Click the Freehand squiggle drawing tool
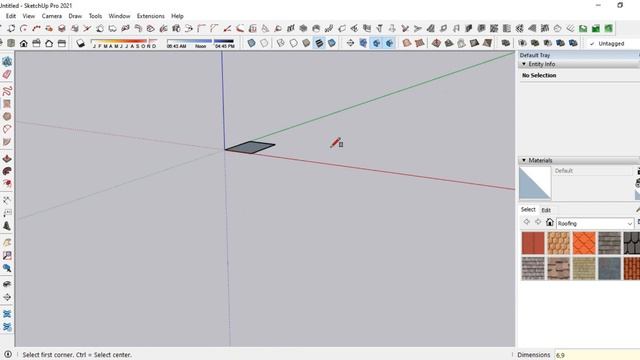This screenshot has height=360, width=640. tap(7, 91)
